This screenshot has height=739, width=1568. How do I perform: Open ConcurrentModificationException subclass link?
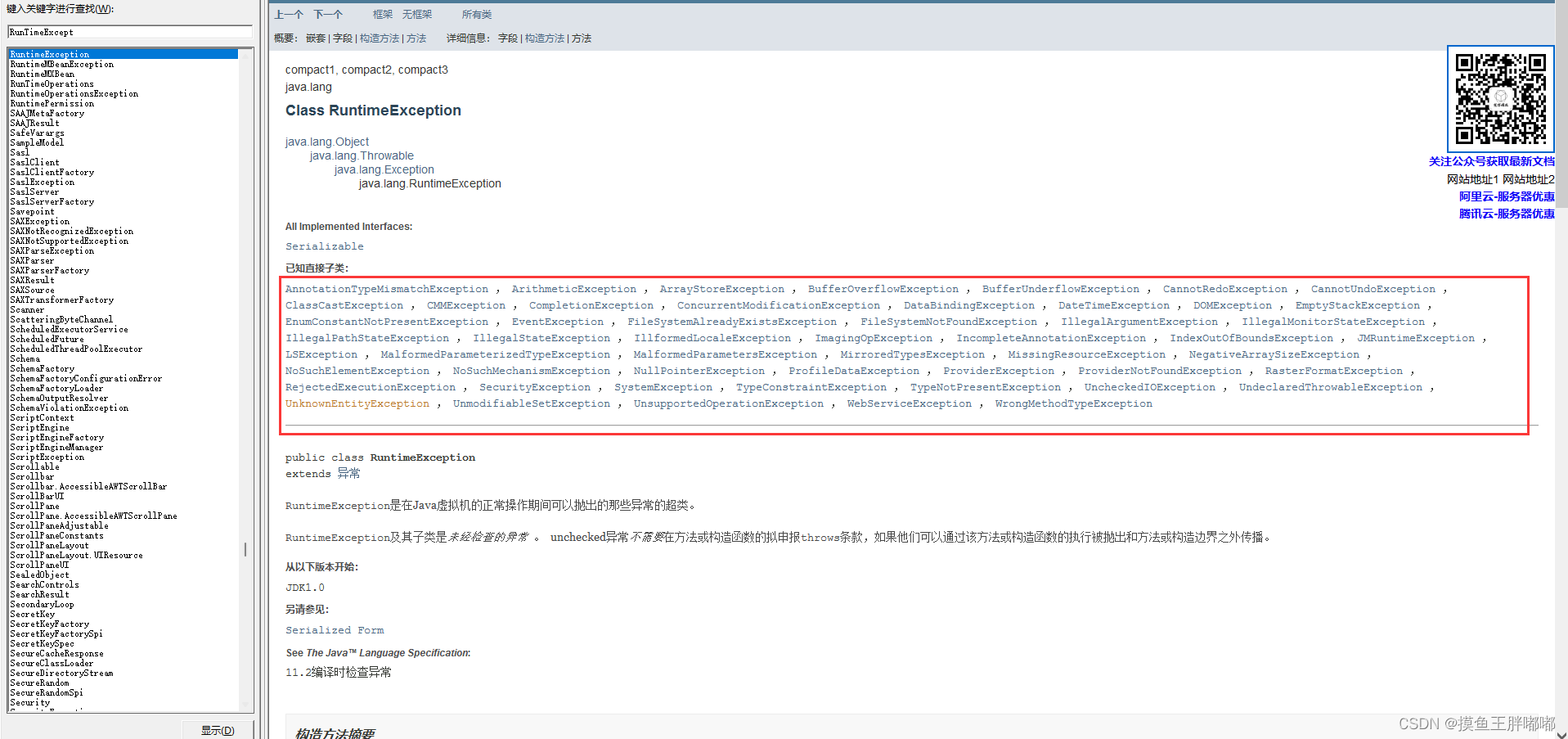pos(779,305)
